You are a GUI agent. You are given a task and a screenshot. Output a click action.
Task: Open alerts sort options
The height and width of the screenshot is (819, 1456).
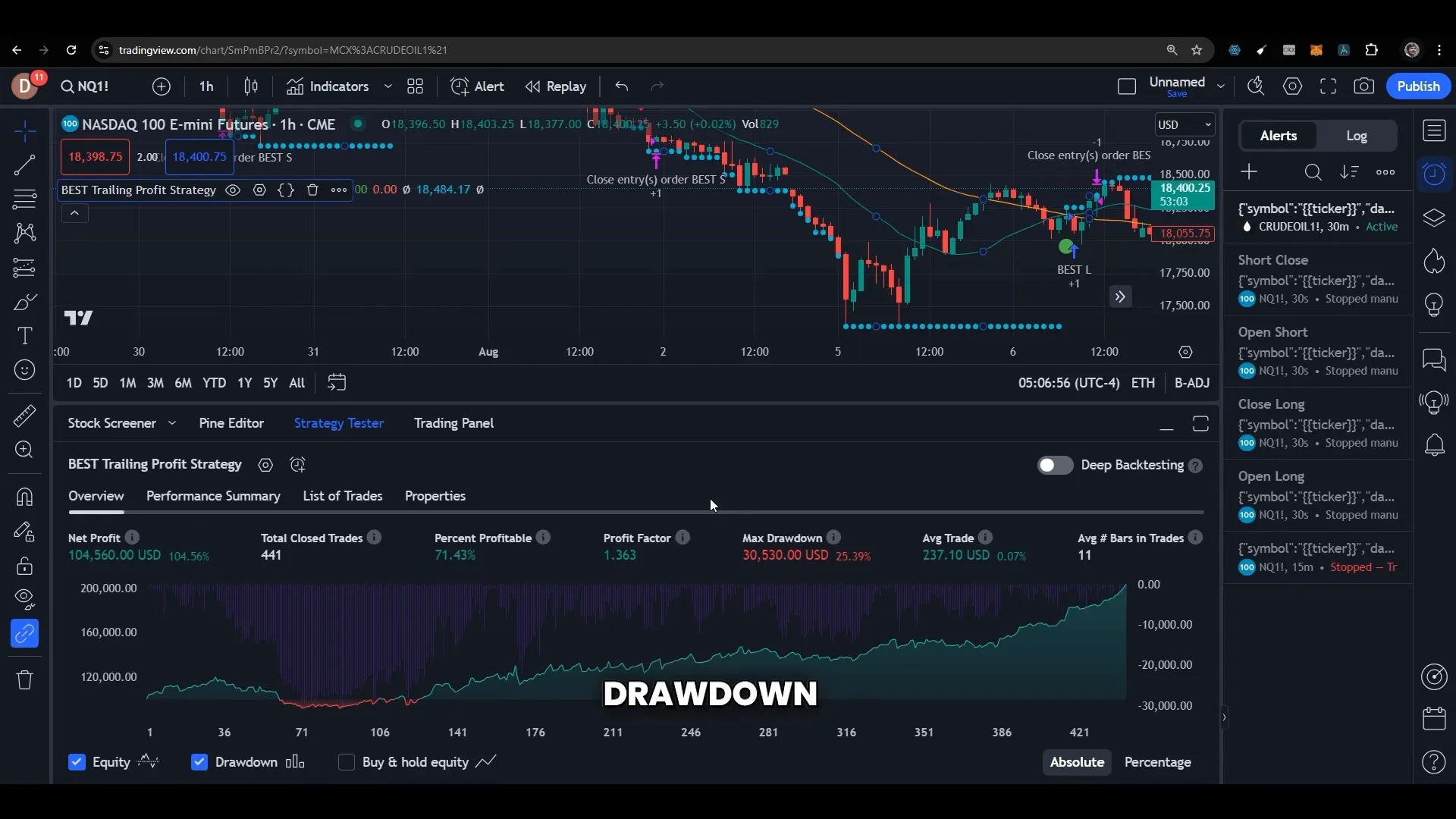1349,172
